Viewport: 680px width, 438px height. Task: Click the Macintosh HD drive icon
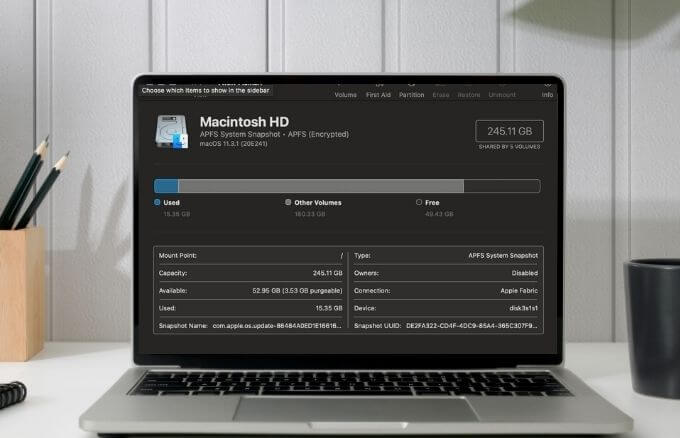pyautogui.click(x=172, y=131)
